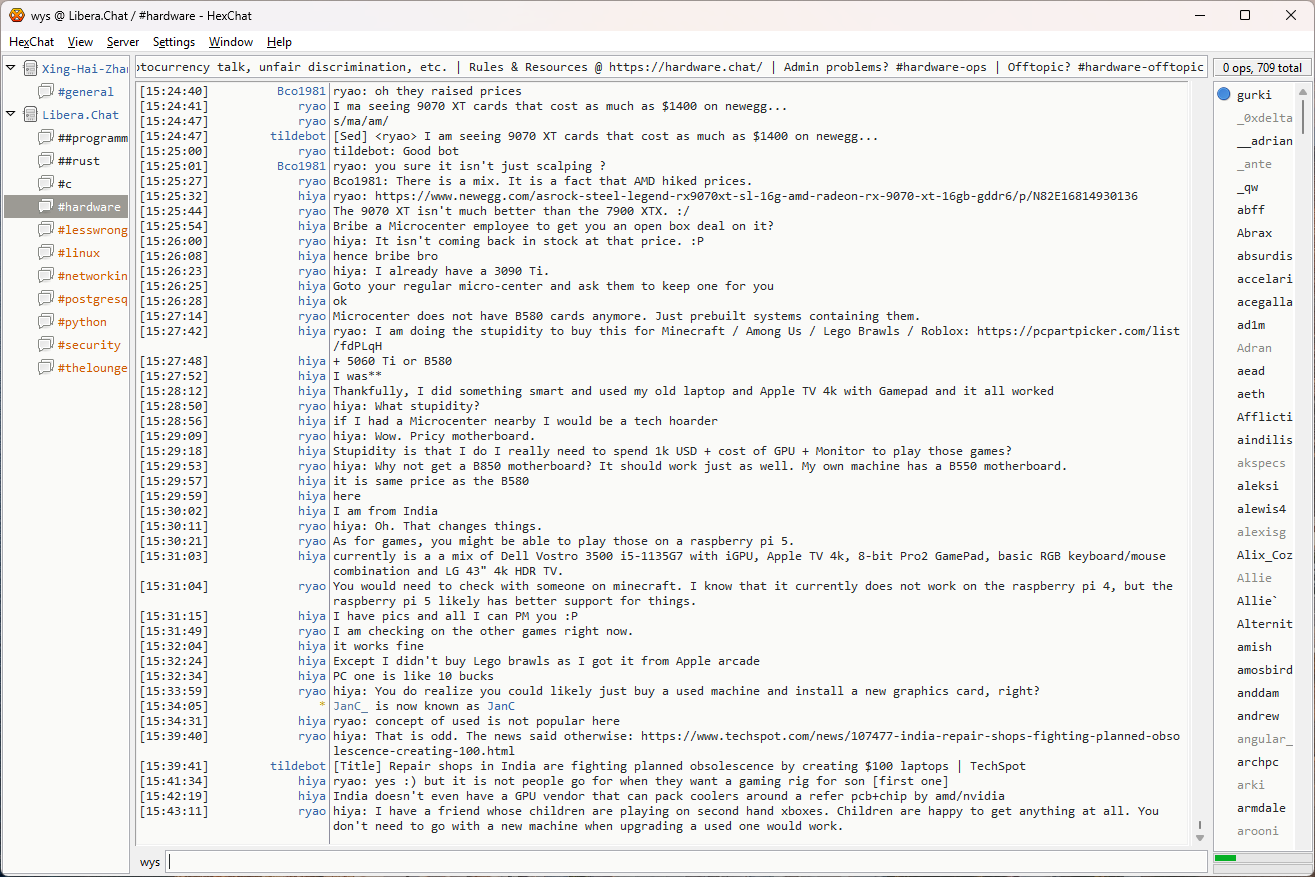Click the blue status dot beside gurki

pos(1224,95)
